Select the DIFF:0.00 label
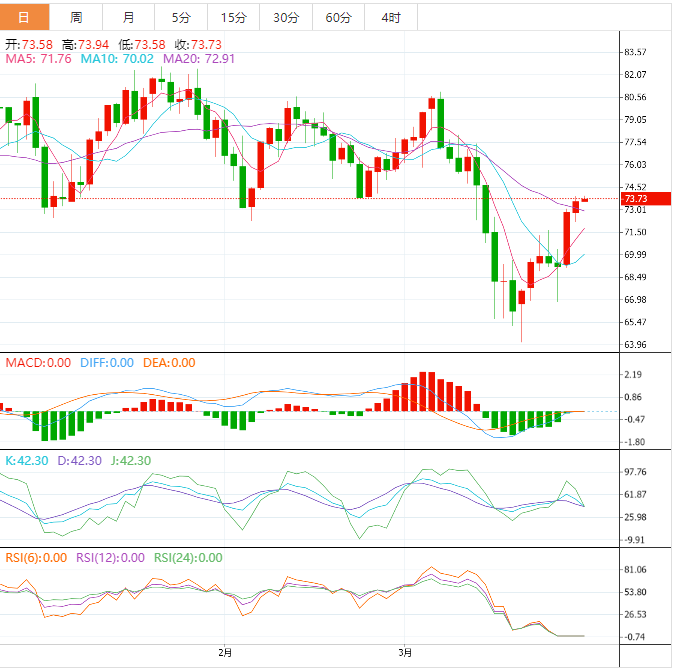 pos(106,363)
